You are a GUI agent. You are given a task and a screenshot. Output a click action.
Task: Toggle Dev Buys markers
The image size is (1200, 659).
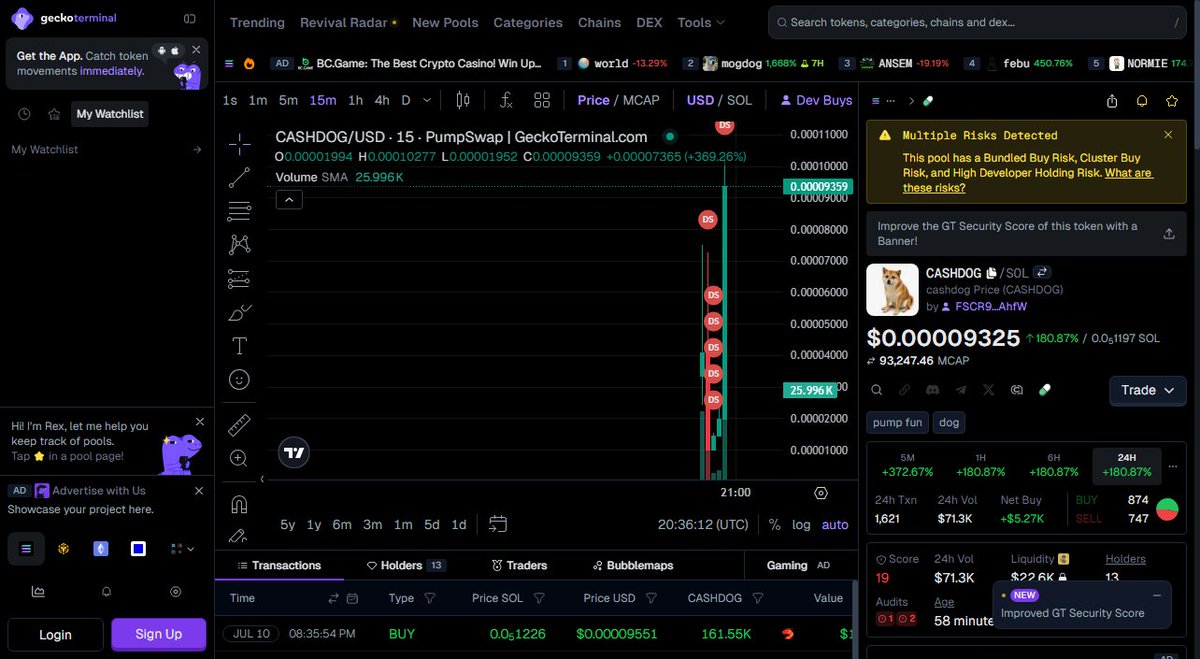(x=816, y=100)
